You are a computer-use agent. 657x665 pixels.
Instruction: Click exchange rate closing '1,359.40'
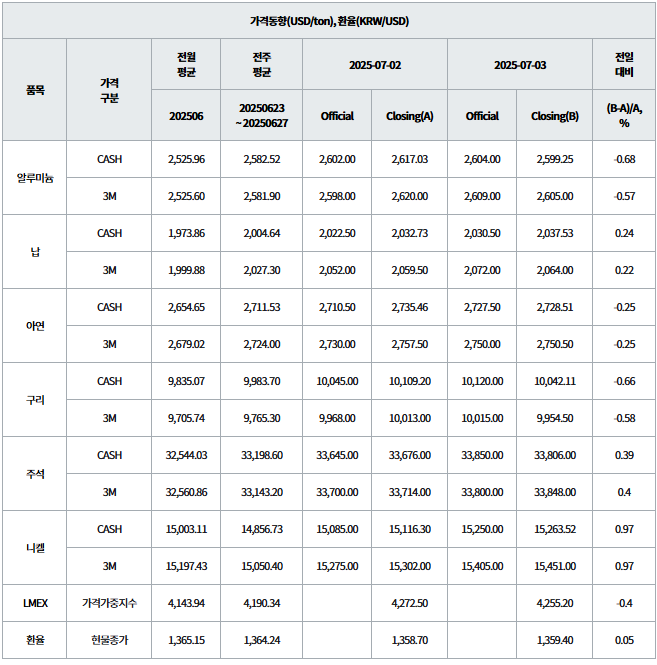555,640
